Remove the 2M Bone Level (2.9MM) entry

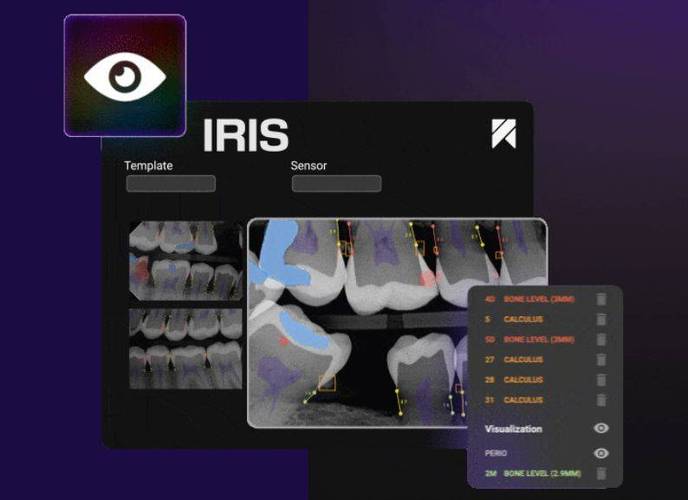601,472
